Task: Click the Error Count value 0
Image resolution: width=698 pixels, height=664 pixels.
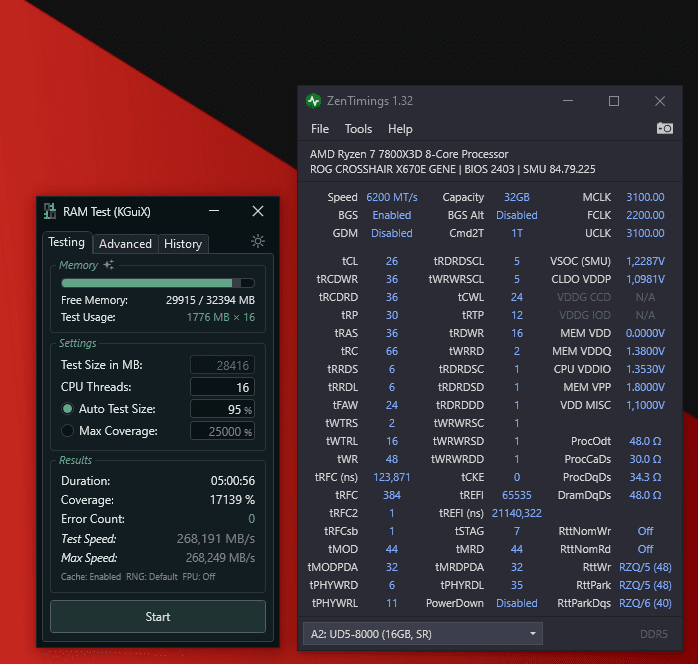Action: [x=252, y=519]
